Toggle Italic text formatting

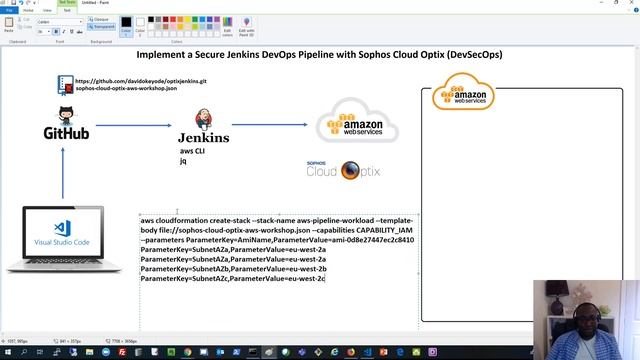point(64,31)
